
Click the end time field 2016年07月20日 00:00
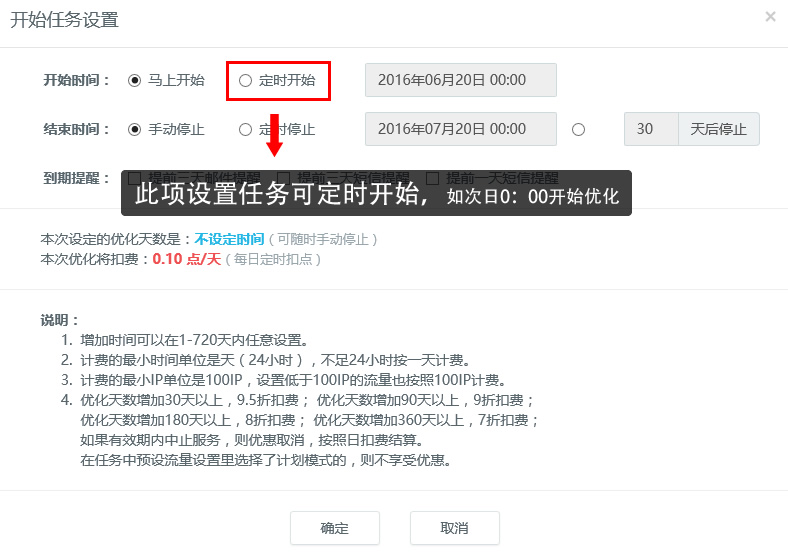(461, 129)
